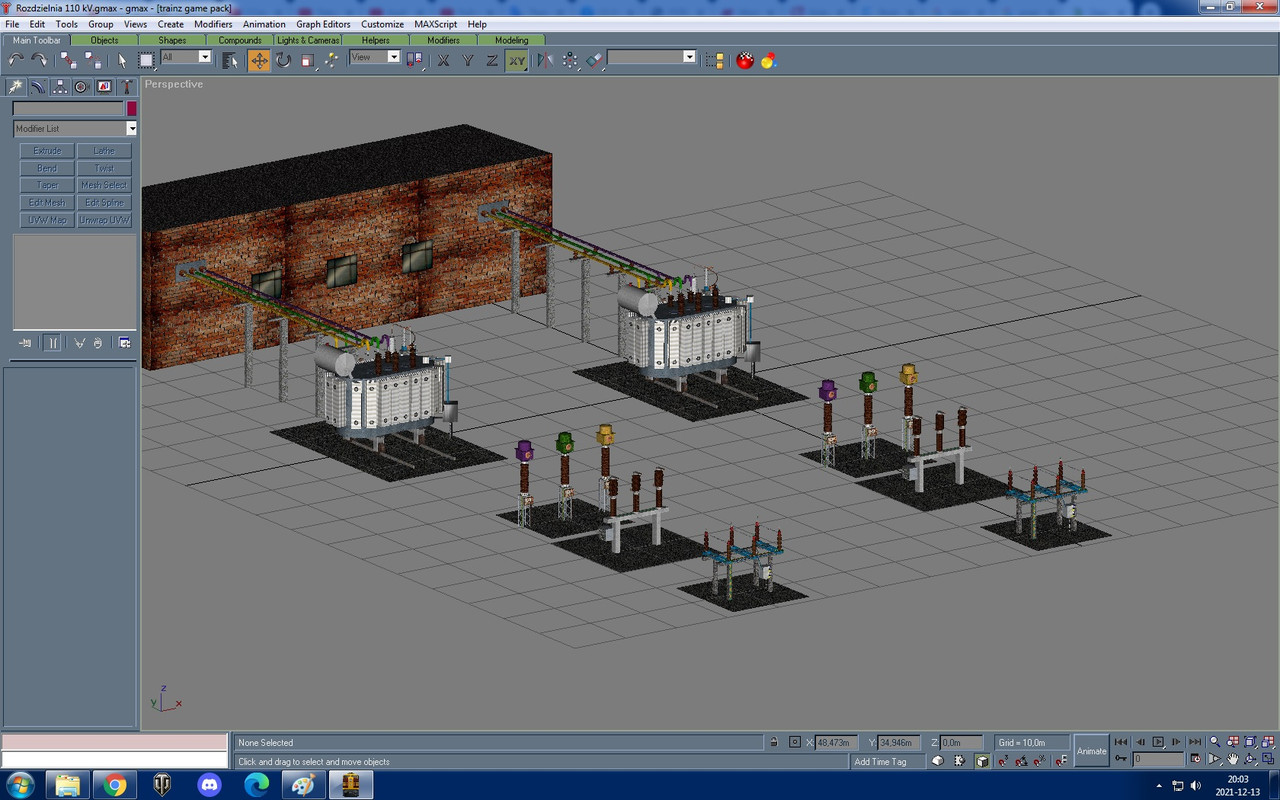Activate the Select and Link tool
1280x800 pixels.
68,60
